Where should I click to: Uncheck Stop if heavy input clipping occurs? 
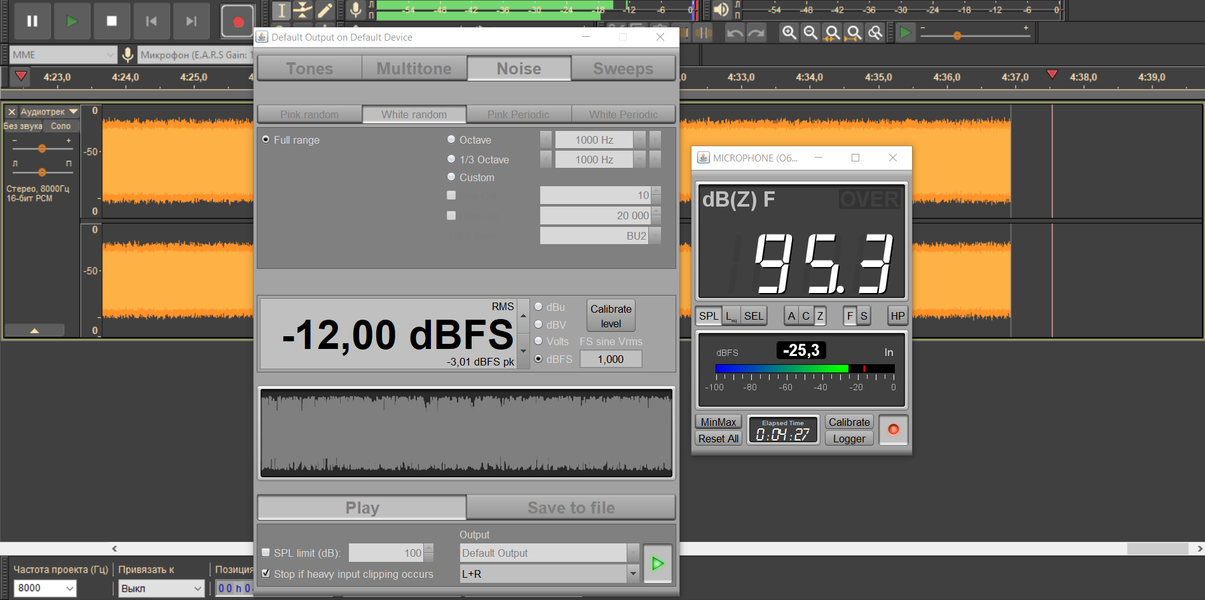[x=266, y=574]
